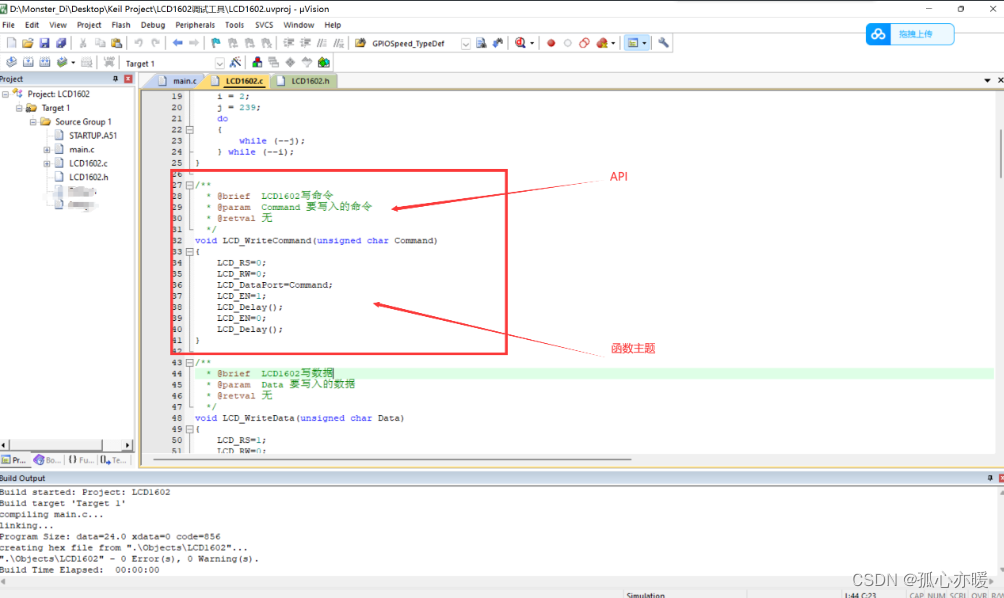Enable/disable breakpoint with hollow circle icon
The height and width of the screenshot is (598, 1004).
click(x=567, y=43)
